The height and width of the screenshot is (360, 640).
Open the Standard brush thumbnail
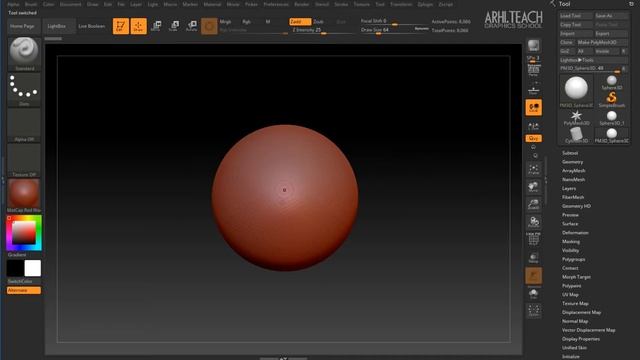[x=24, y=53]
